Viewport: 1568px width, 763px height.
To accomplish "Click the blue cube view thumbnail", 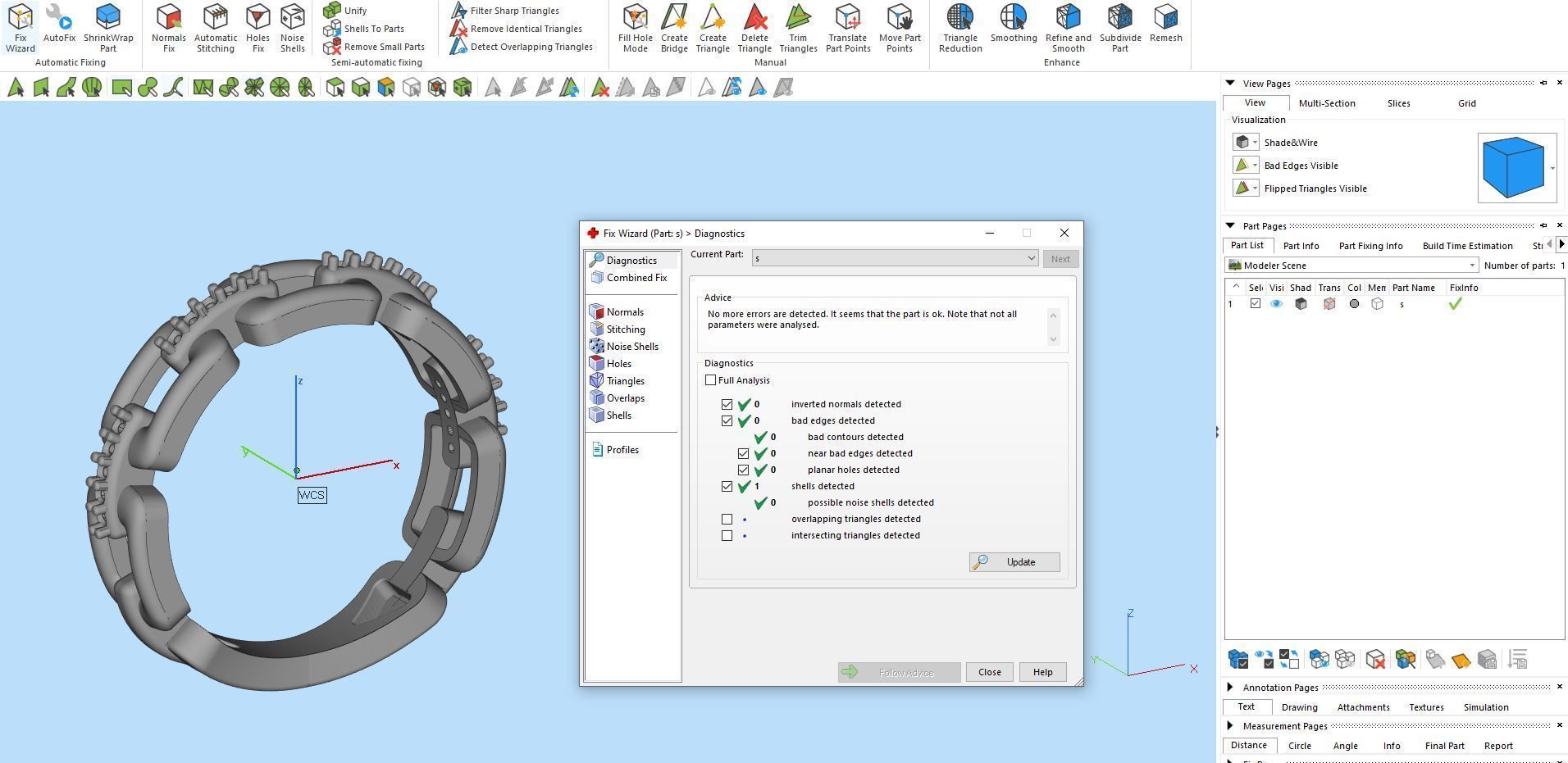I will pyautogui.click(x=1513, y=168).
